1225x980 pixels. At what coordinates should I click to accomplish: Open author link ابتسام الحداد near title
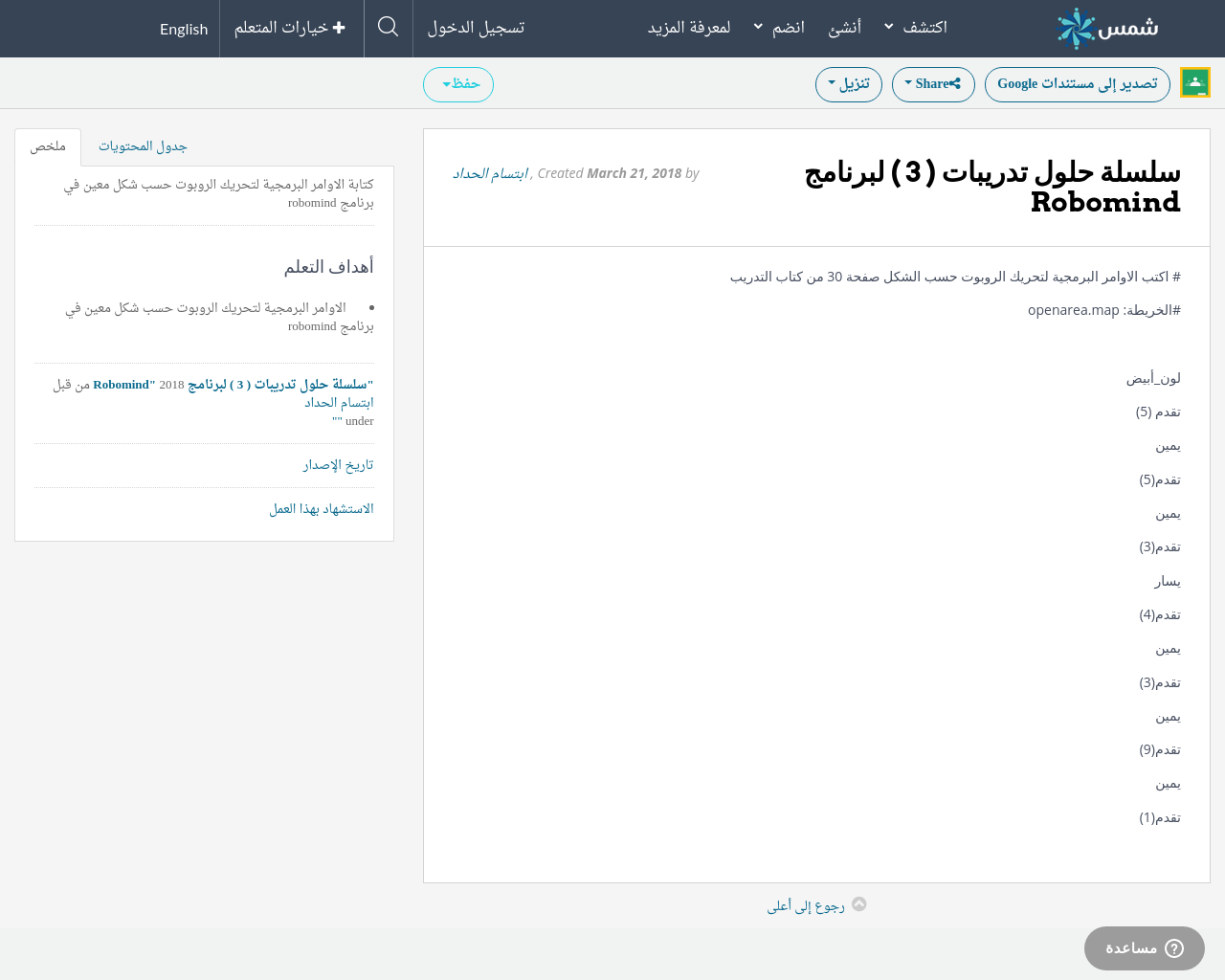coord(490,173)
